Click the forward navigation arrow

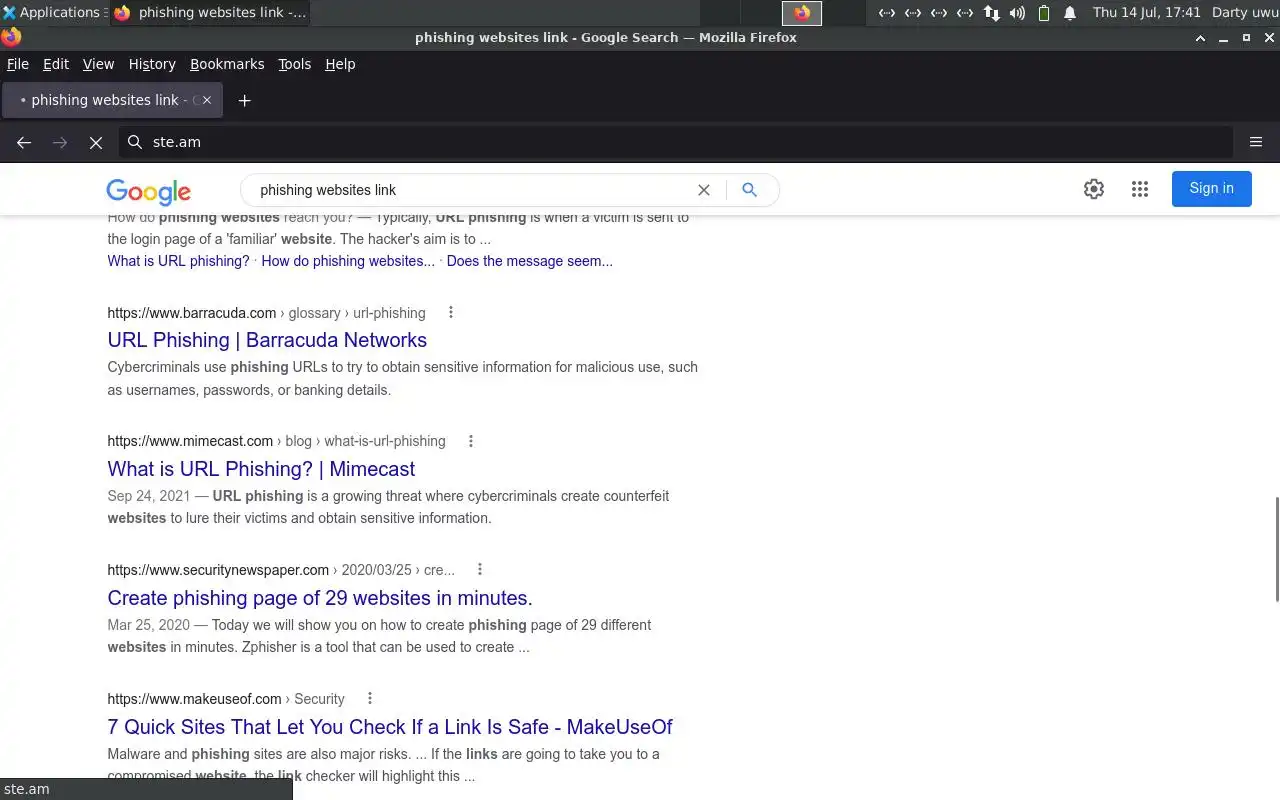[x=60, y=143]
